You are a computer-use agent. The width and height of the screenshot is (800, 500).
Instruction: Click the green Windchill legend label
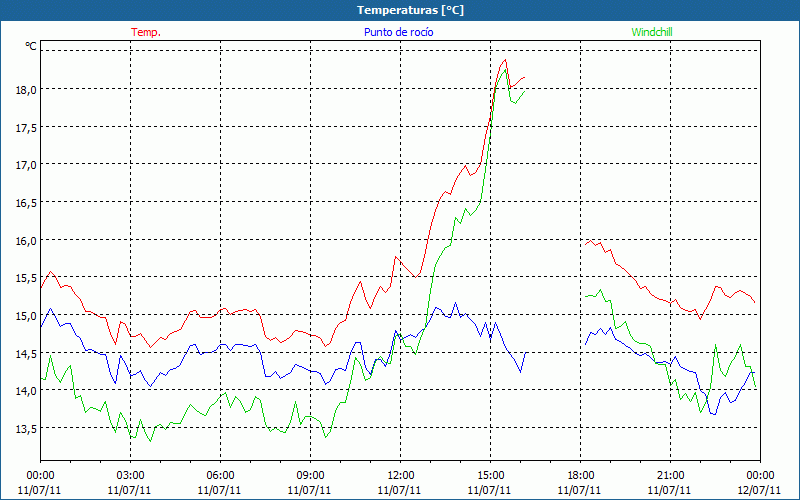pyautogui.click(x=652, y=32)
